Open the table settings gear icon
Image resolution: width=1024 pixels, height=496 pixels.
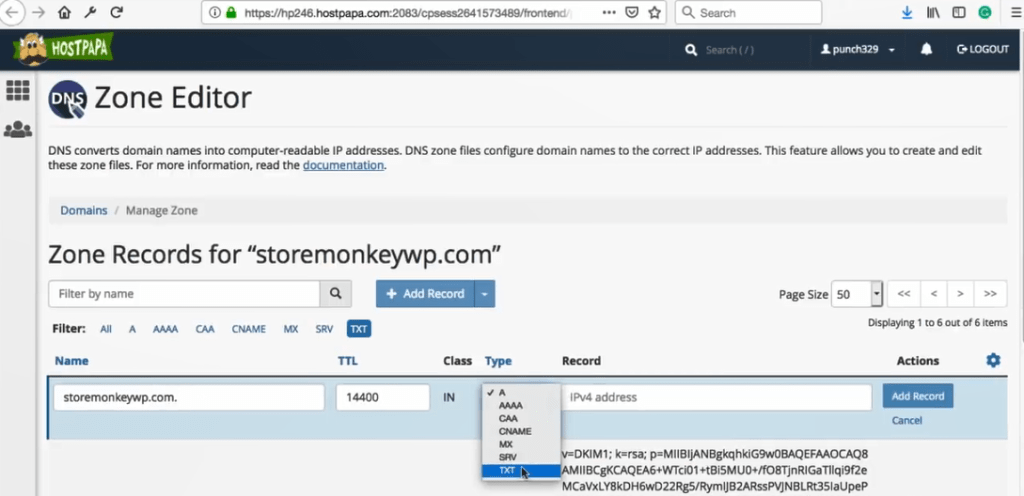[x=993, y=360]
